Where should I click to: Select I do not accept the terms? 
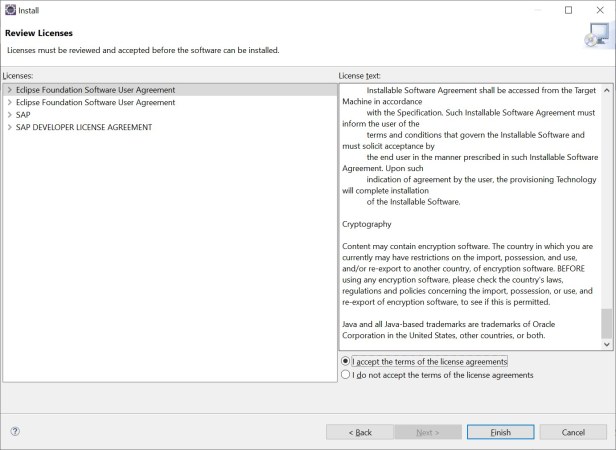(x=346, y=375)
